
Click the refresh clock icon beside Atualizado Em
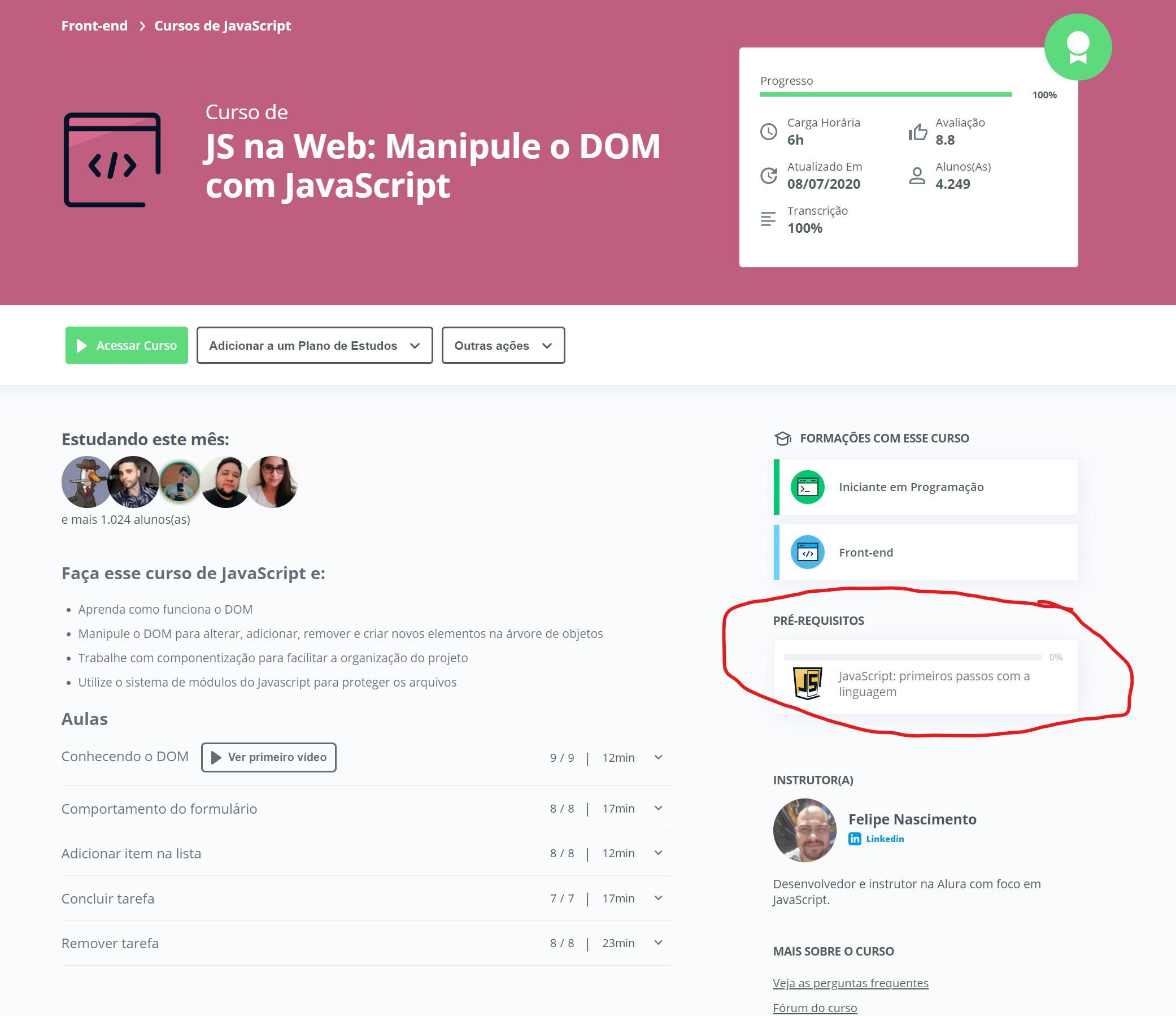click(x=769, y=176)
